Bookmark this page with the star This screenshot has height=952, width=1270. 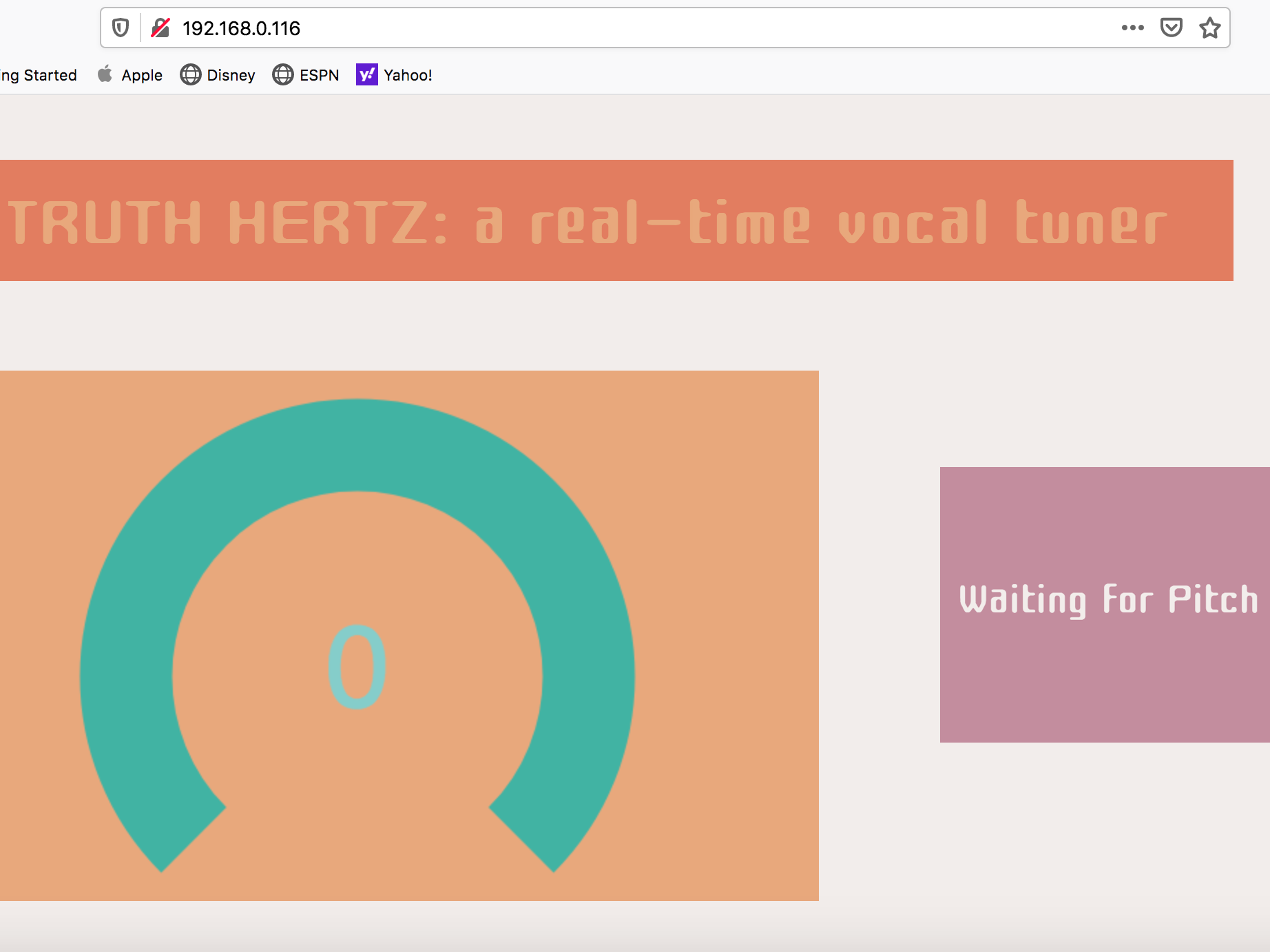tap(1209, 28)
